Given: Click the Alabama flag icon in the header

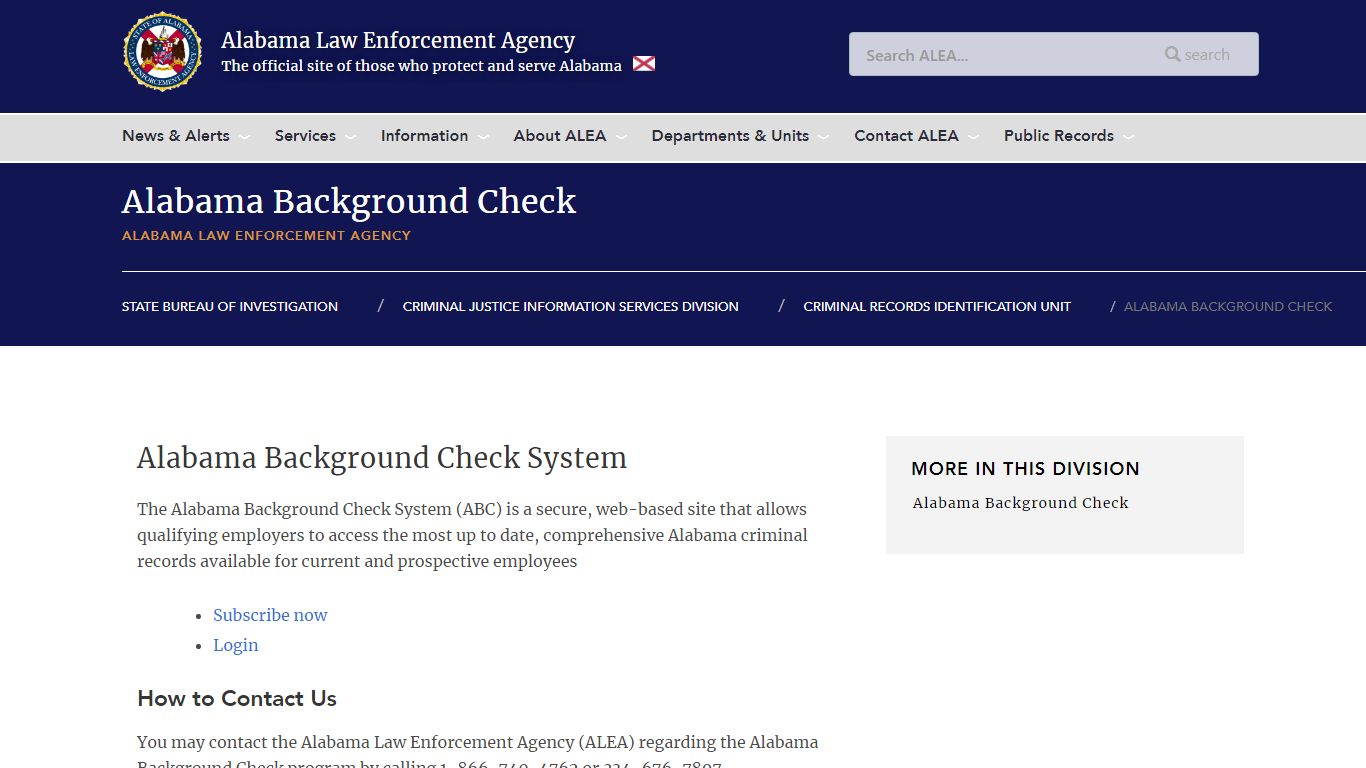Looking at the screenshot, I should (x=644, y=64).
